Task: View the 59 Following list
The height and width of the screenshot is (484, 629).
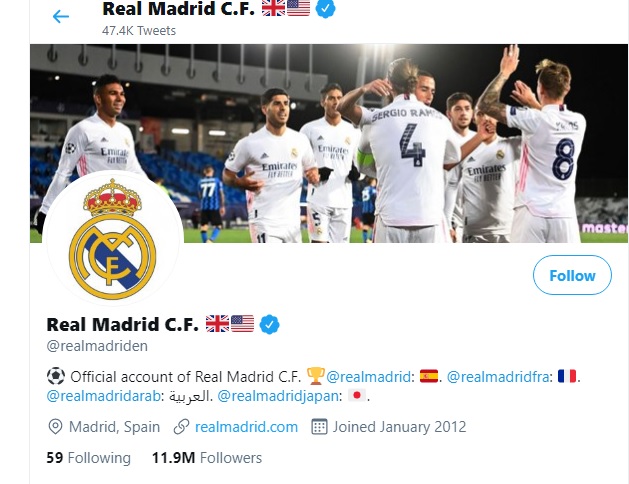Action: pos(89,458)
